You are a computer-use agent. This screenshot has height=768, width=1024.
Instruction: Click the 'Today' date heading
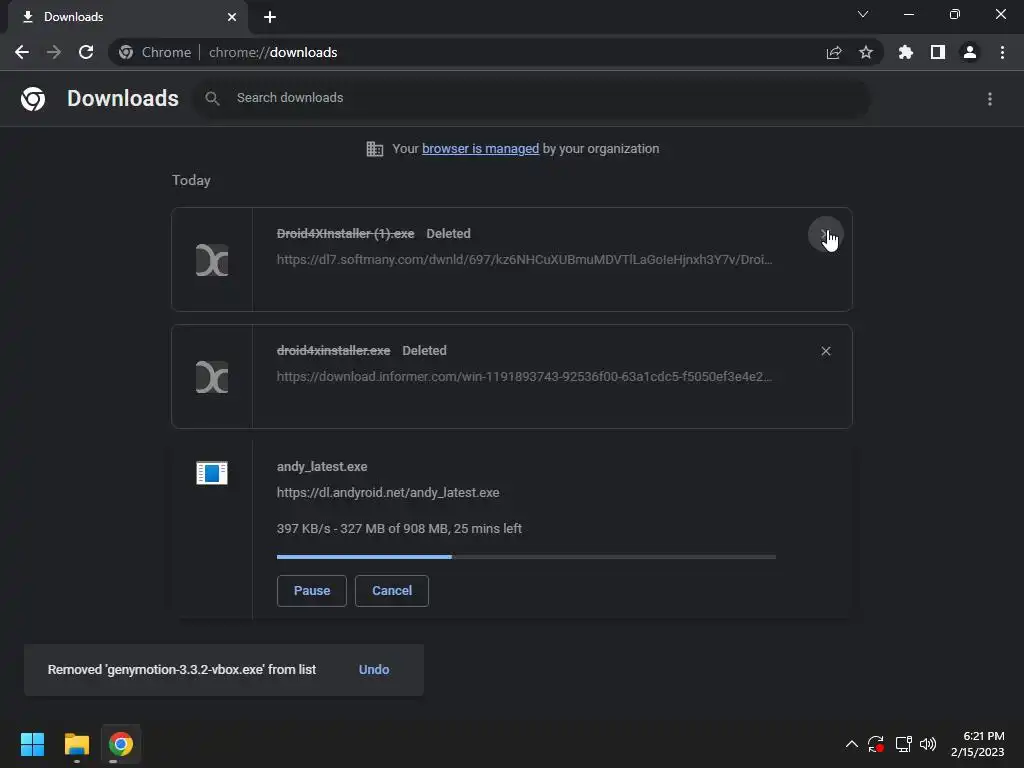pyautogui.click(x=191, y=180)
